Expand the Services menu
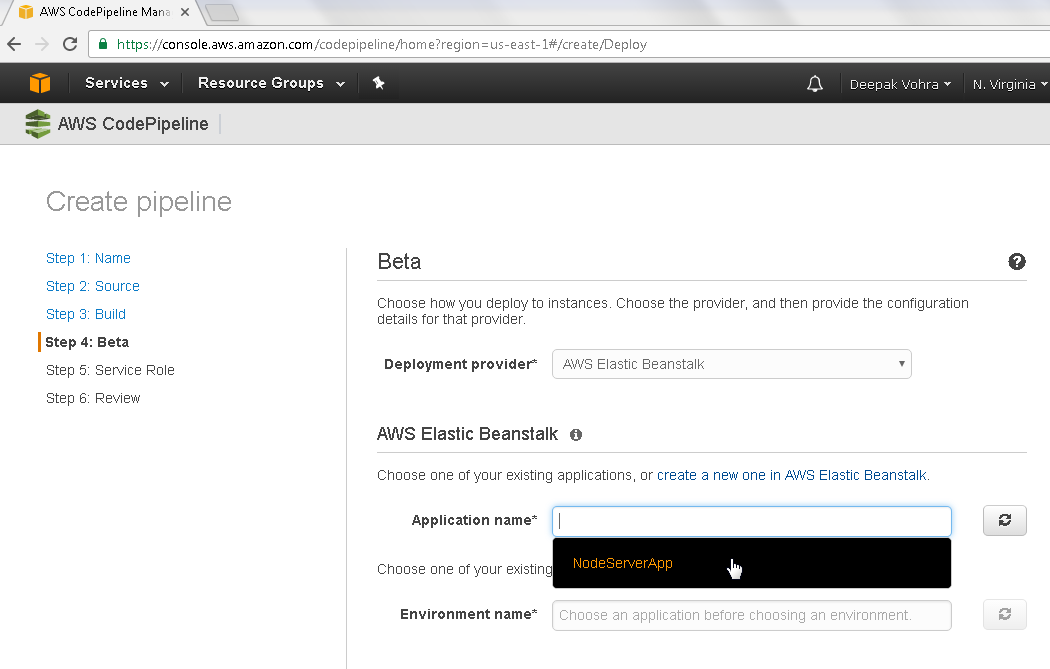Screen dimensions: 1050x669 coord(127,83)
